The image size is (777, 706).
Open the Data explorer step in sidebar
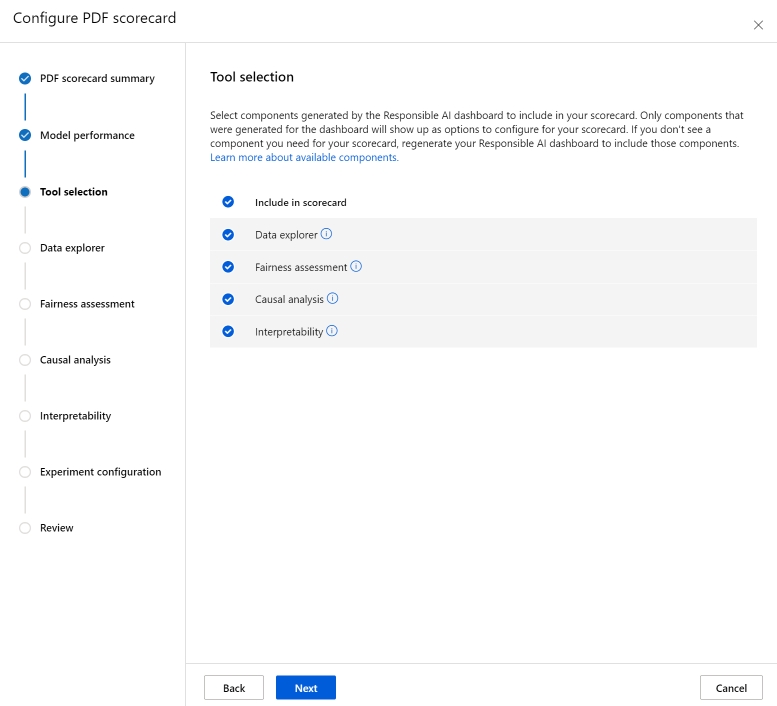pyautogui.click(x=72, y=248)
